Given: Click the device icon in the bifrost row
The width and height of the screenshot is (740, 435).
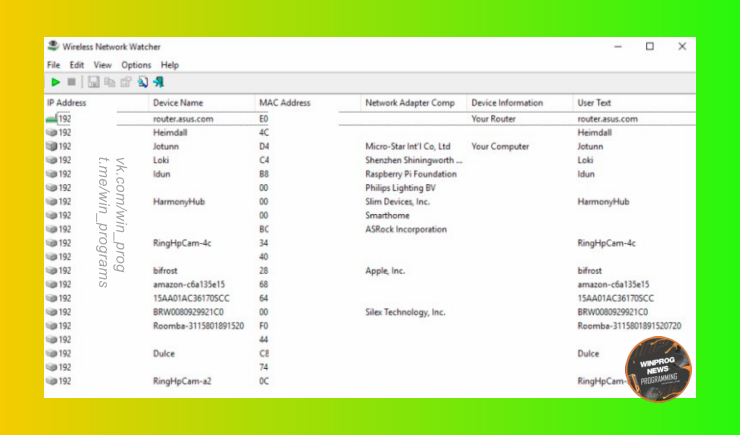Looking at the screenshot, I should pos(51,271).
